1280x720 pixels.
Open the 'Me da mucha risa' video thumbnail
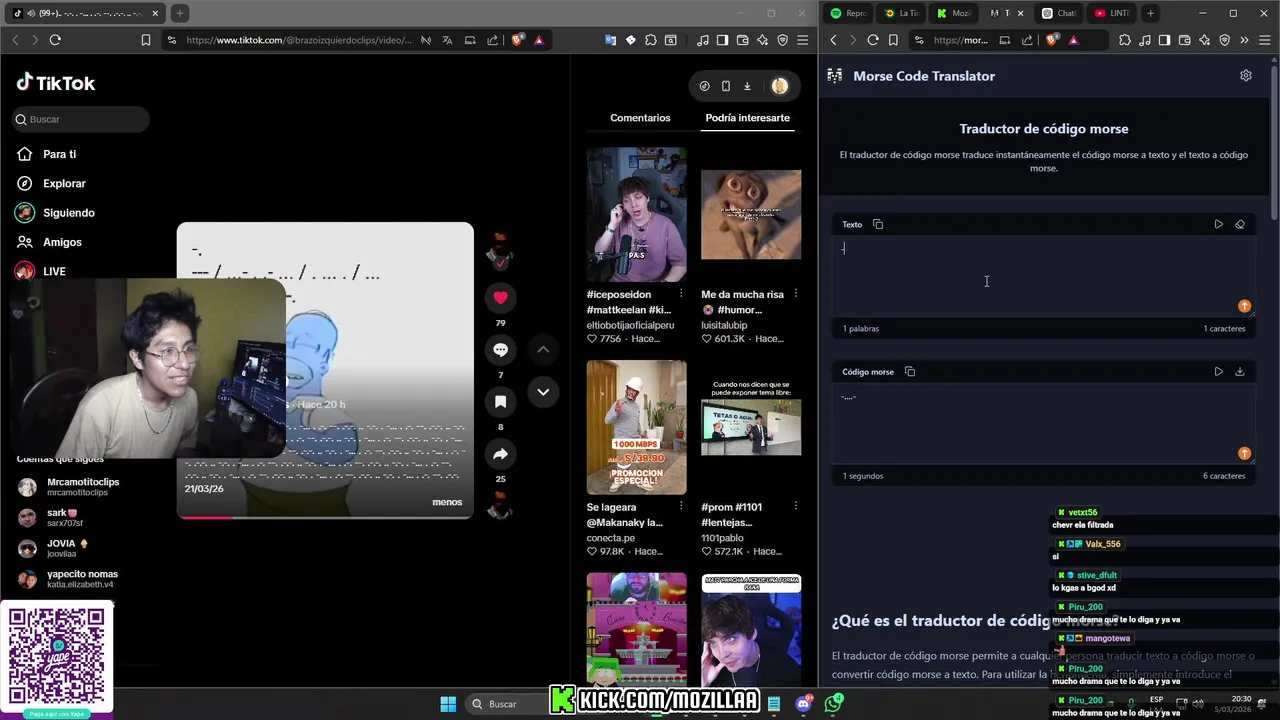tap(751, 215)
